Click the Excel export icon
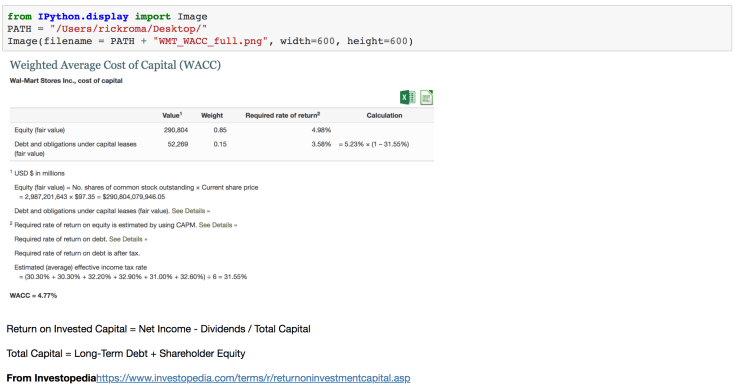This screenshot has width=738, height=388. click(x=408, y=97)
